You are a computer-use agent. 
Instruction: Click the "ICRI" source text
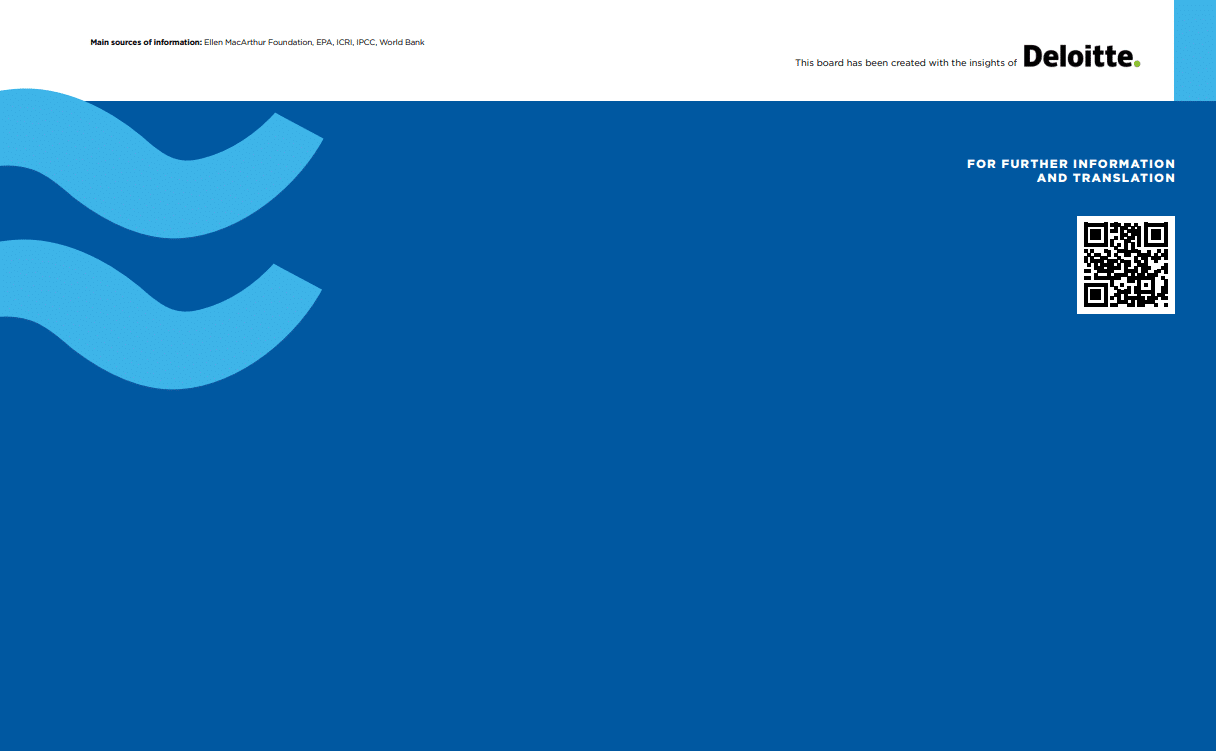[x=345, y=42]
